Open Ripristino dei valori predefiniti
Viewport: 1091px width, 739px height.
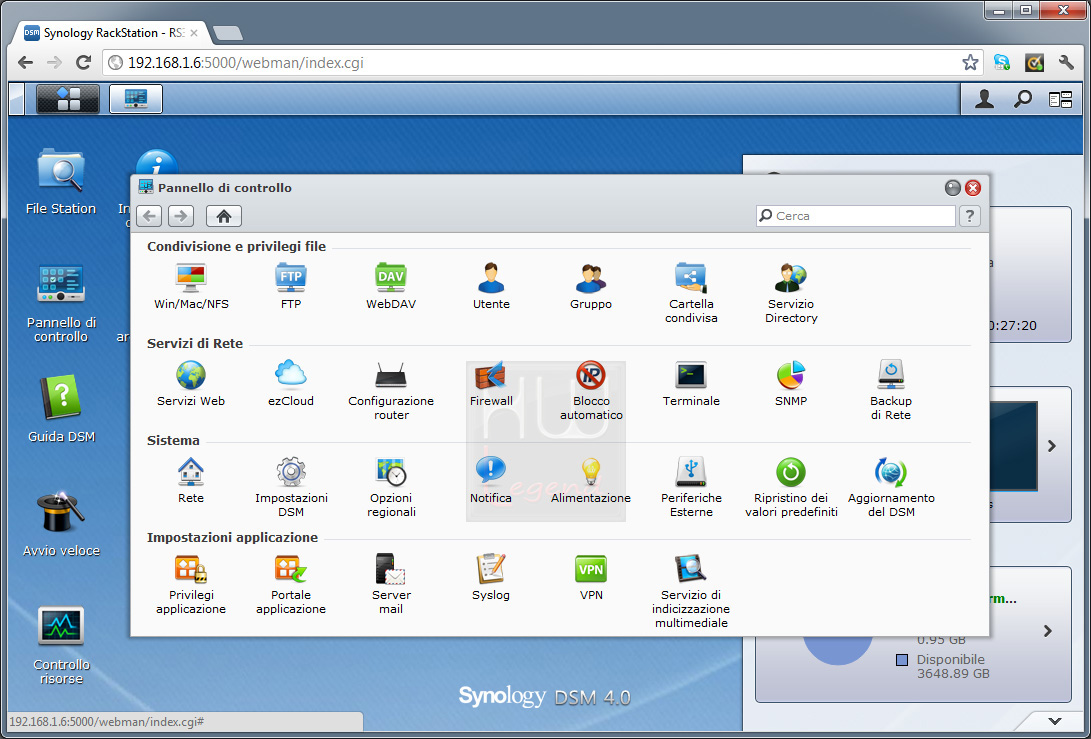tap(791, 487)
